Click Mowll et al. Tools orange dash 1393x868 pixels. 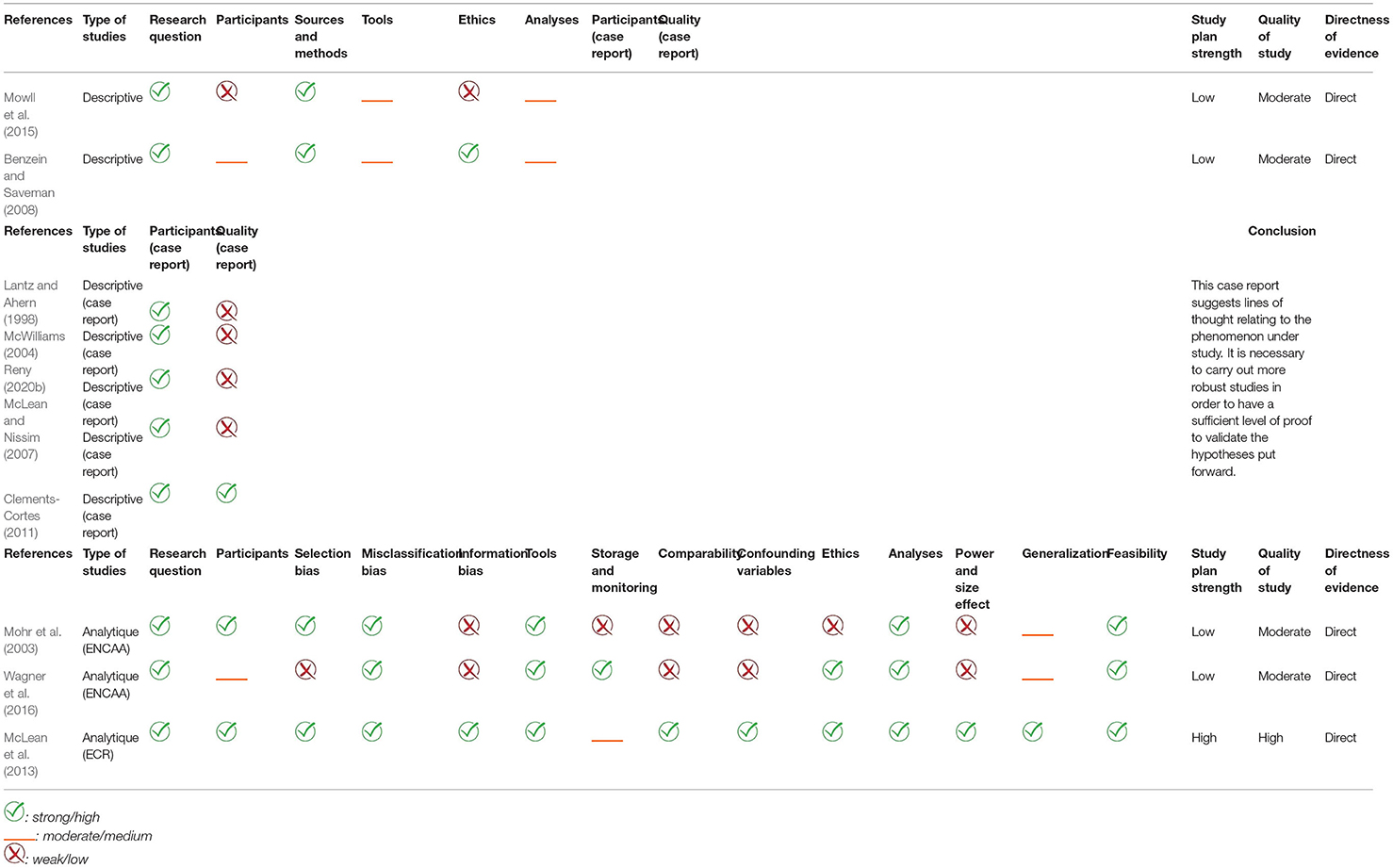pos(377,101)
